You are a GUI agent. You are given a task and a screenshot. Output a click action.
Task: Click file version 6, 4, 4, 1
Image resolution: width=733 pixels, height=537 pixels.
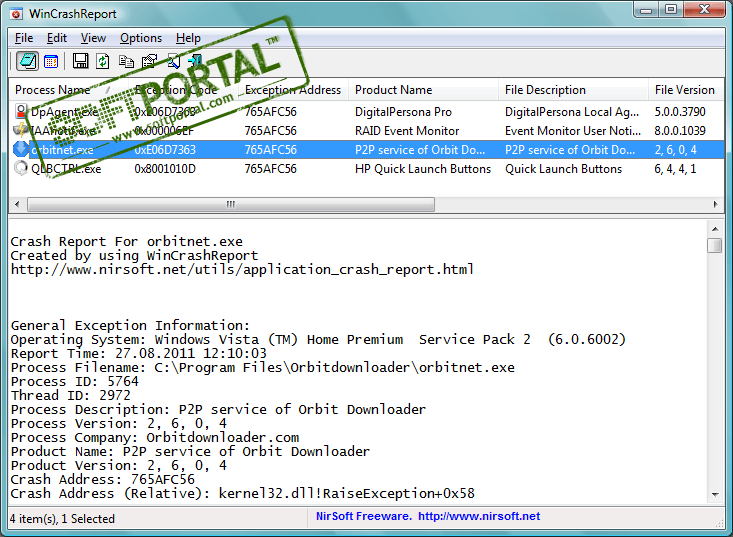[x=676, y=169]
